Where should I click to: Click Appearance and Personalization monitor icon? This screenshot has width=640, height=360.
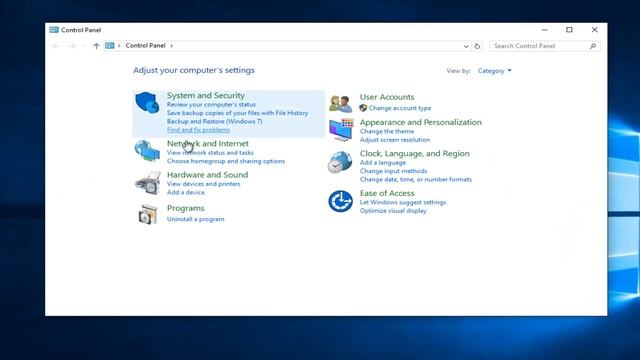coord(341,130)
